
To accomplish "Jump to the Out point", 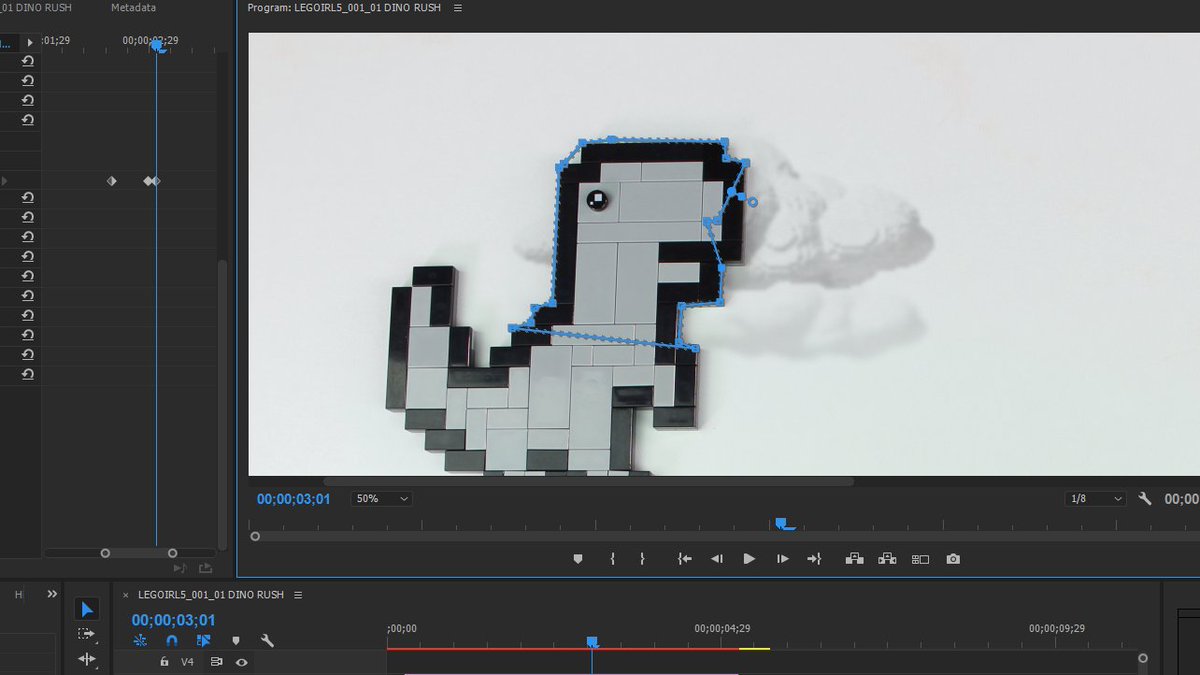I will [814, 559].
